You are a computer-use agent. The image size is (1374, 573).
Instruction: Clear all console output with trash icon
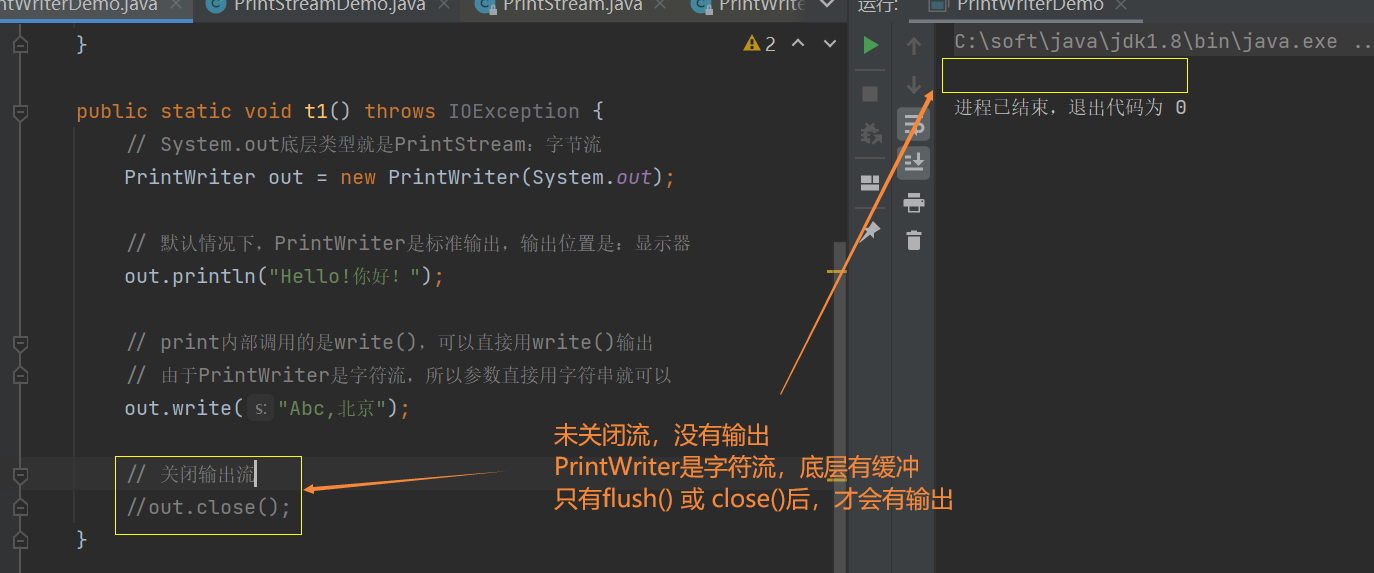tap(913, 240)
